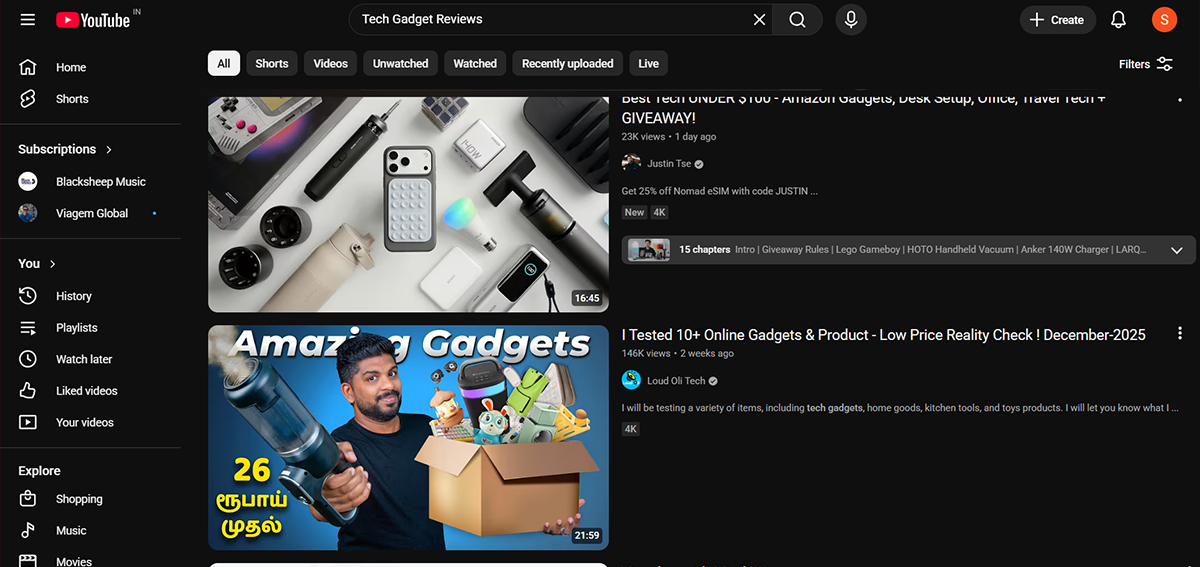The height and width of the screenshot is (567, 1200).
Task: Open the Filters options
Action: pos(1146,64)
